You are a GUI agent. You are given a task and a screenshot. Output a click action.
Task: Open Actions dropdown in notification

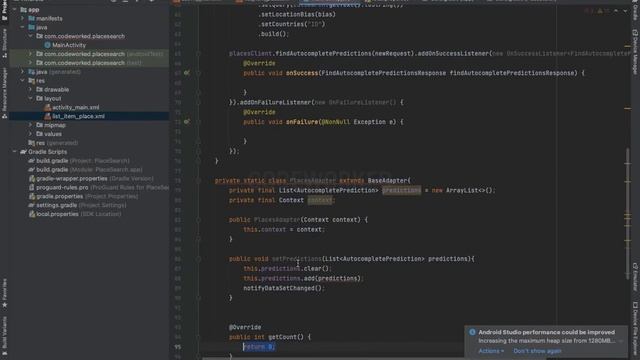point(491,351)
